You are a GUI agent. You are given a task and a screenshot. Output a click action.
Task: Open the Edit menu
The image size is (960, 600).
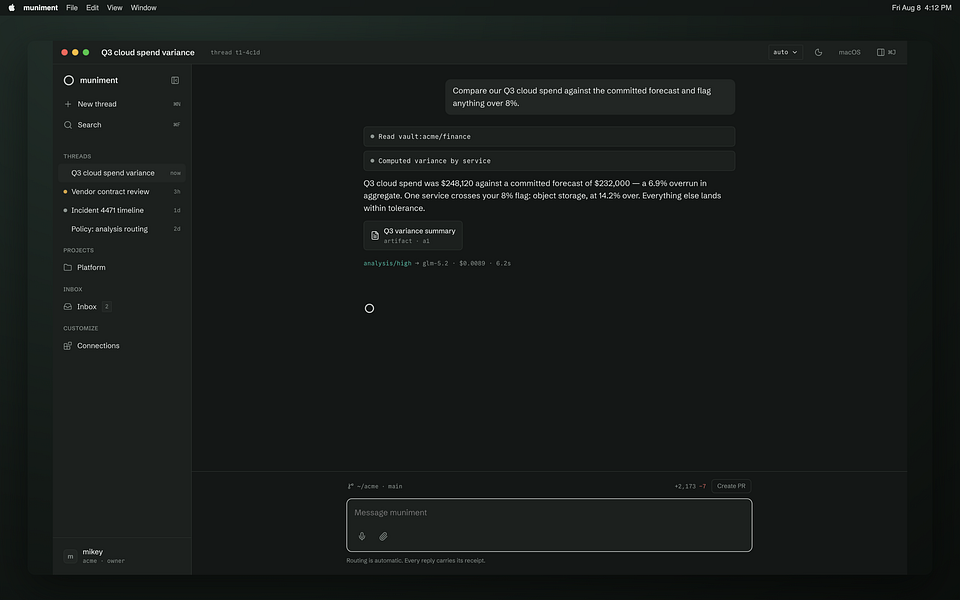coord(92,8)
